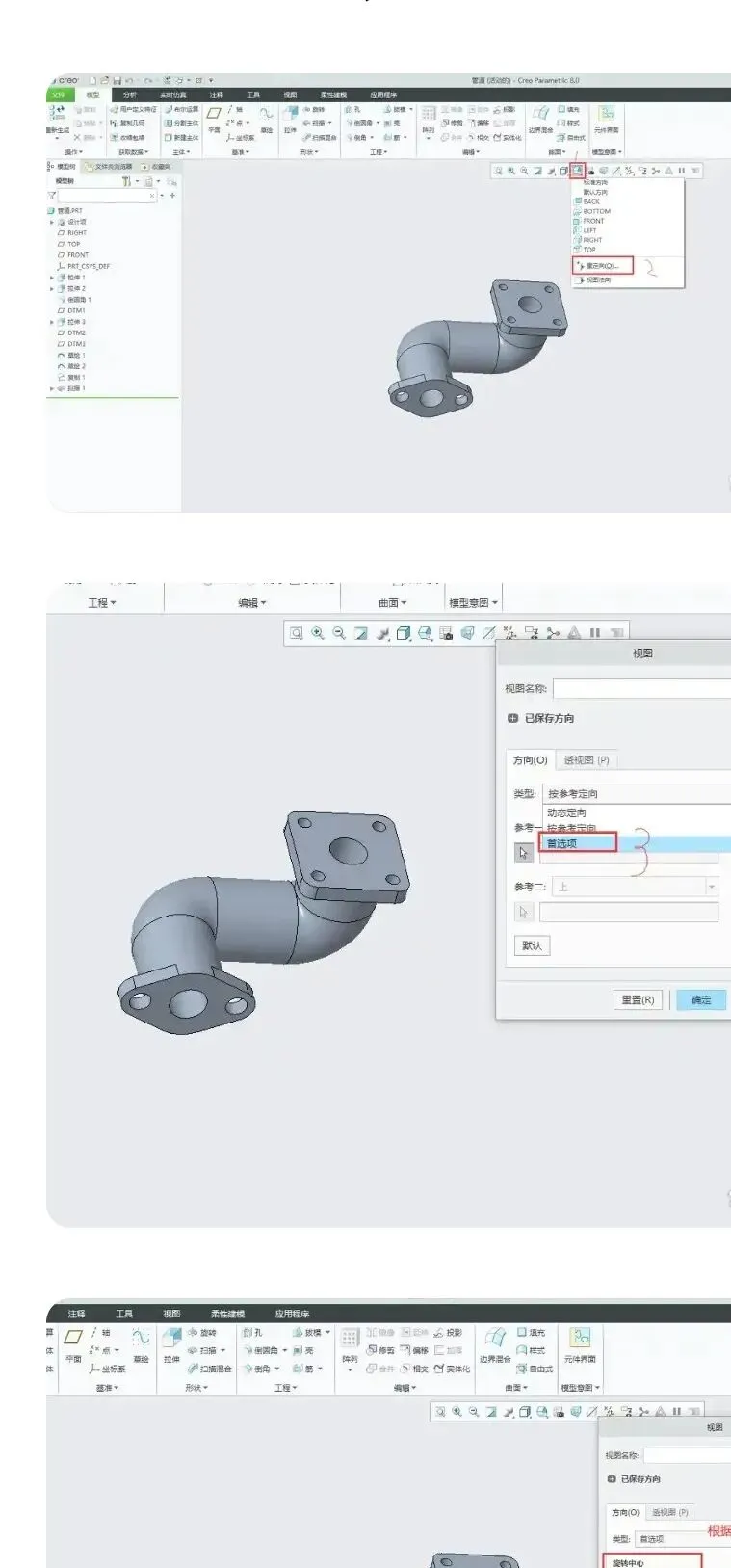
Task: Click 视图名称 input field in bottom dialog
Action: click(687, 1455)
